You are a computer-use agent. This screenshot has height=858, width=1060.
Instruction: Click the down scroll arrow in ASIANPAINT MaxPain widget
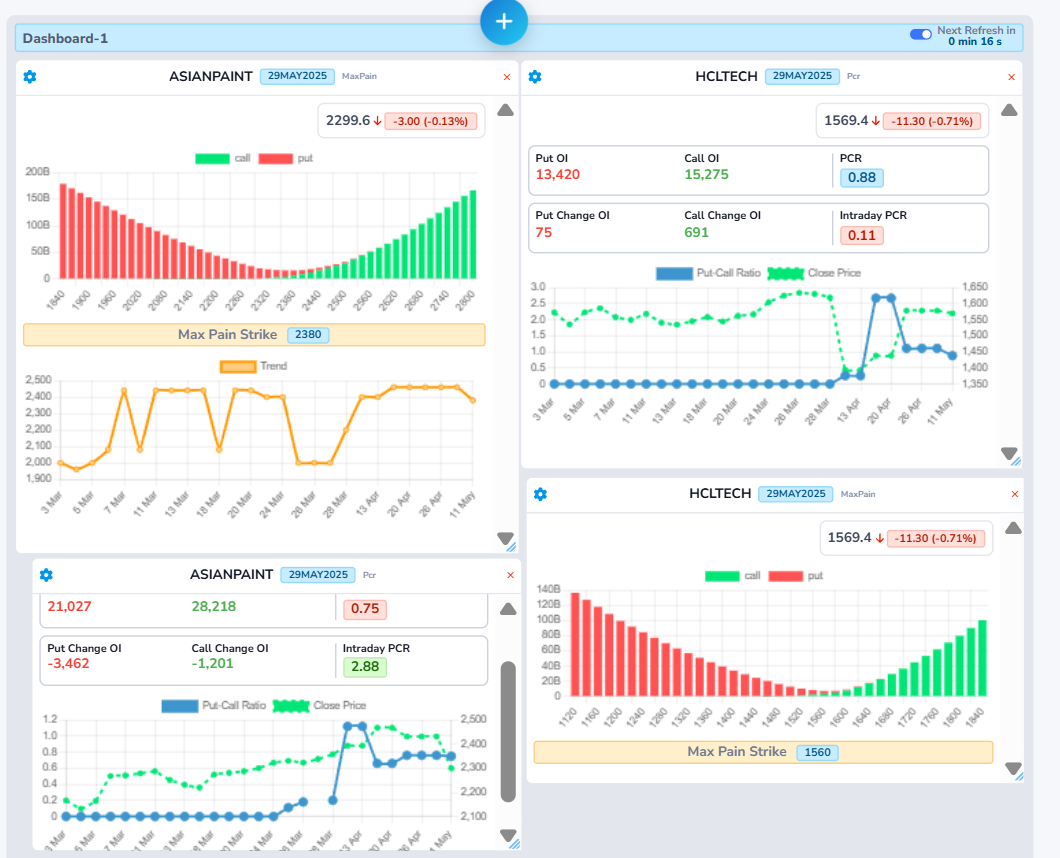[x=503, y=538]
